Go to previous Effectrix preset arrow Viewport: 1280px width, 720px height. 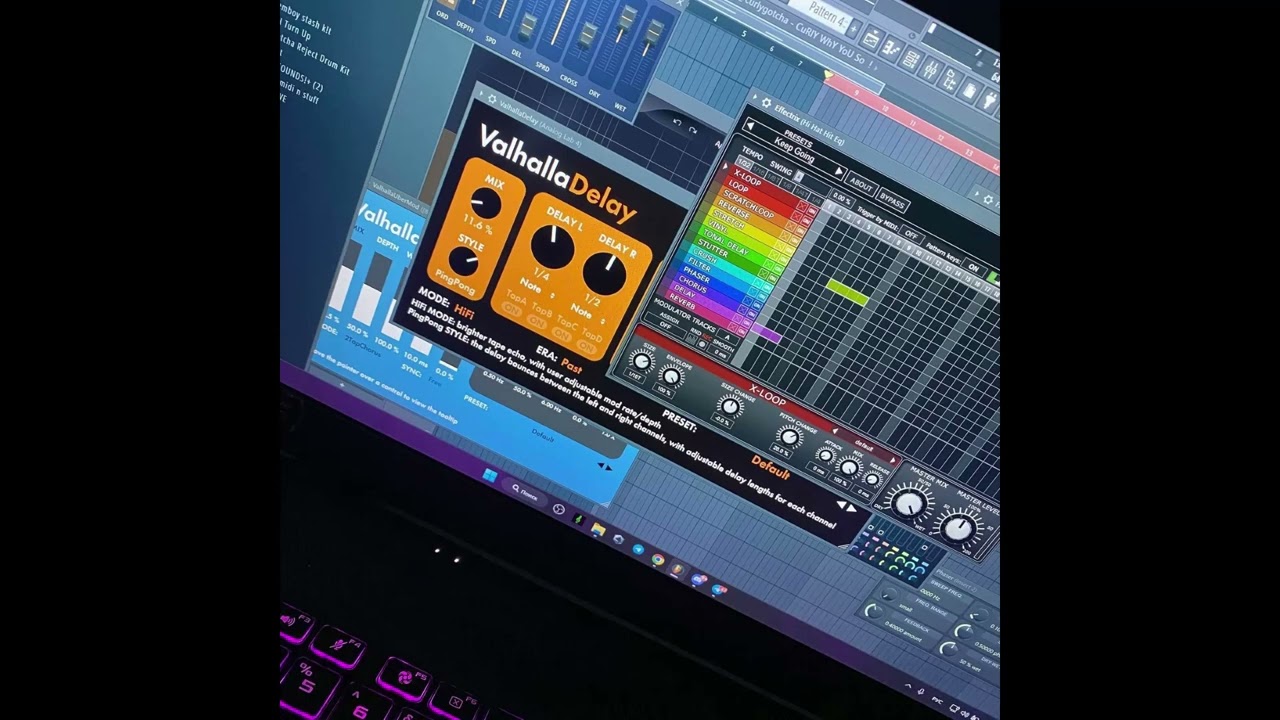click(750, 126)
